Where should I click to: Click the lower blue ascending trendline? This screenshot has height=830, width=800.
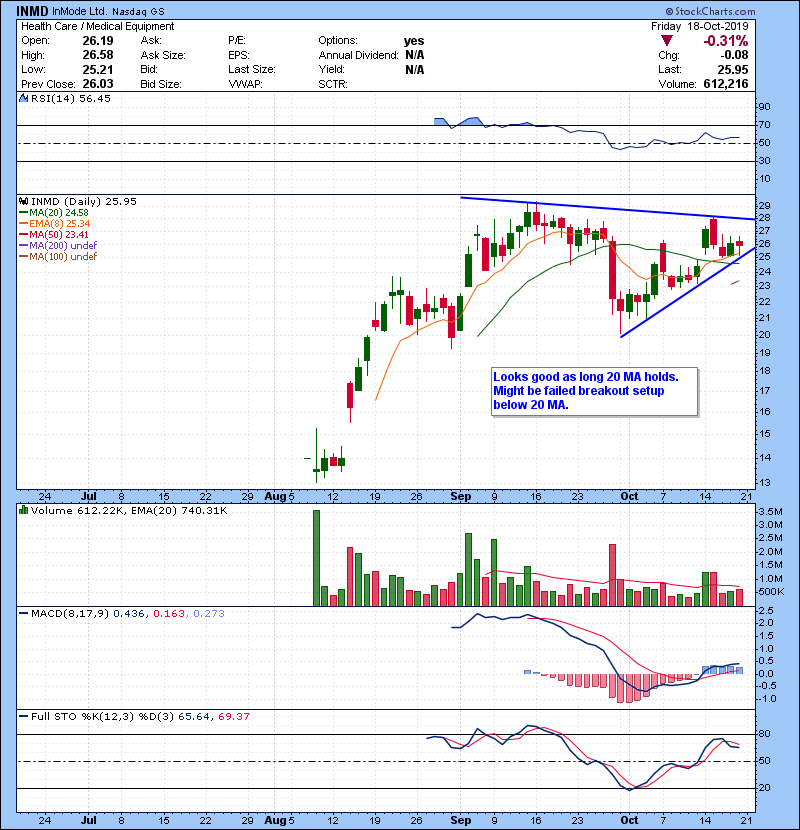pos(688,292)
